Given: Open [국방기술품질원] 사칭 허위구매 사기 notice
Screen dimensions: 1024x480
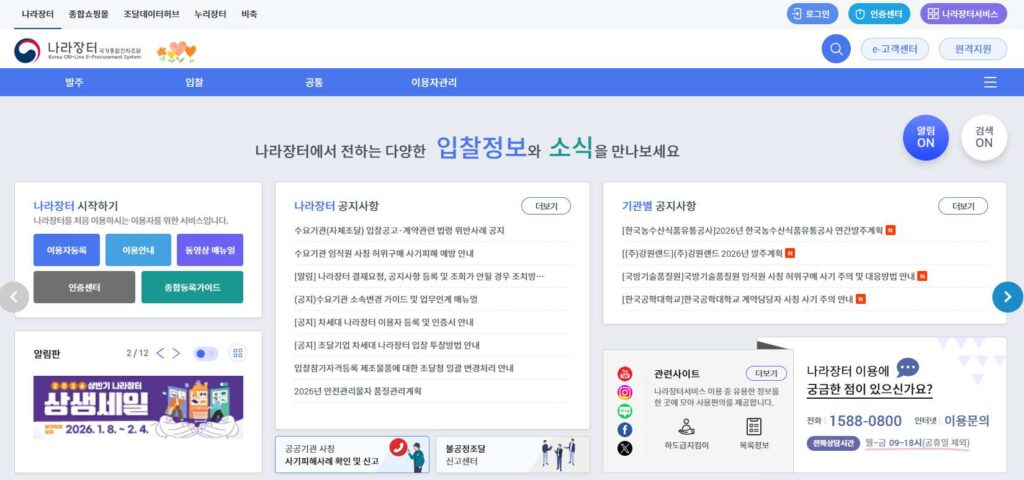Looking at the screenshot, I should tap(768, 276).
